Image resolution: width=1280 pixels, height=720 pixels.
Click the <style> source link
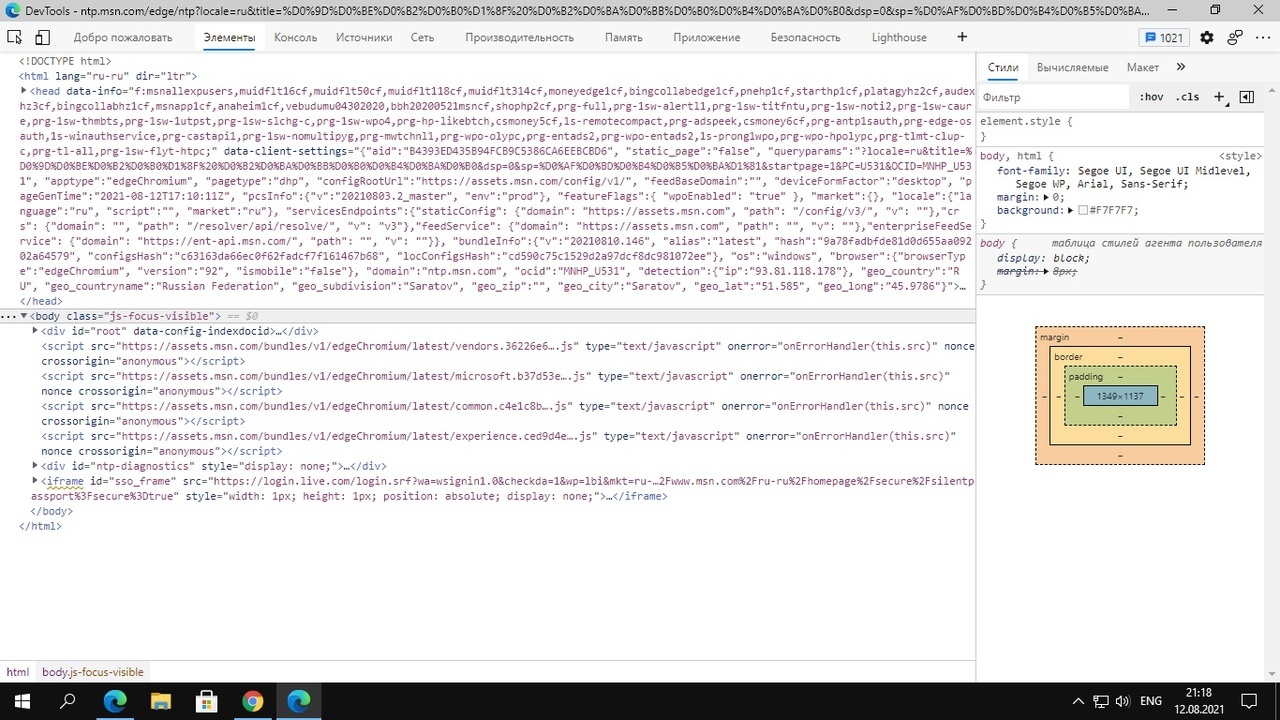1240,156
